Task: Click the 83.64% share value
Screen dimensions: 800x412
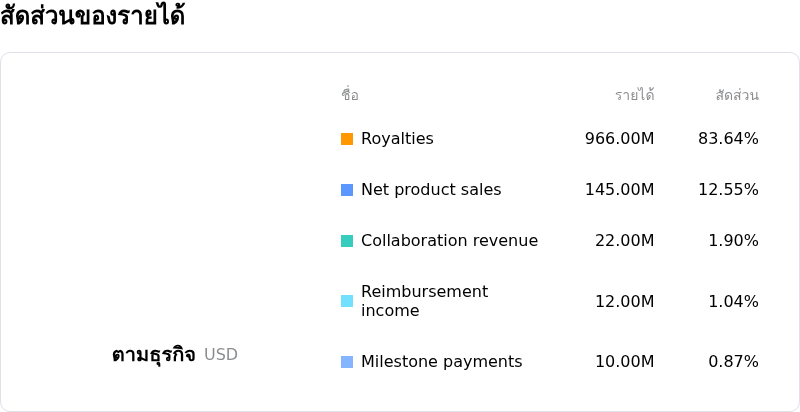Action: [728, 139]
